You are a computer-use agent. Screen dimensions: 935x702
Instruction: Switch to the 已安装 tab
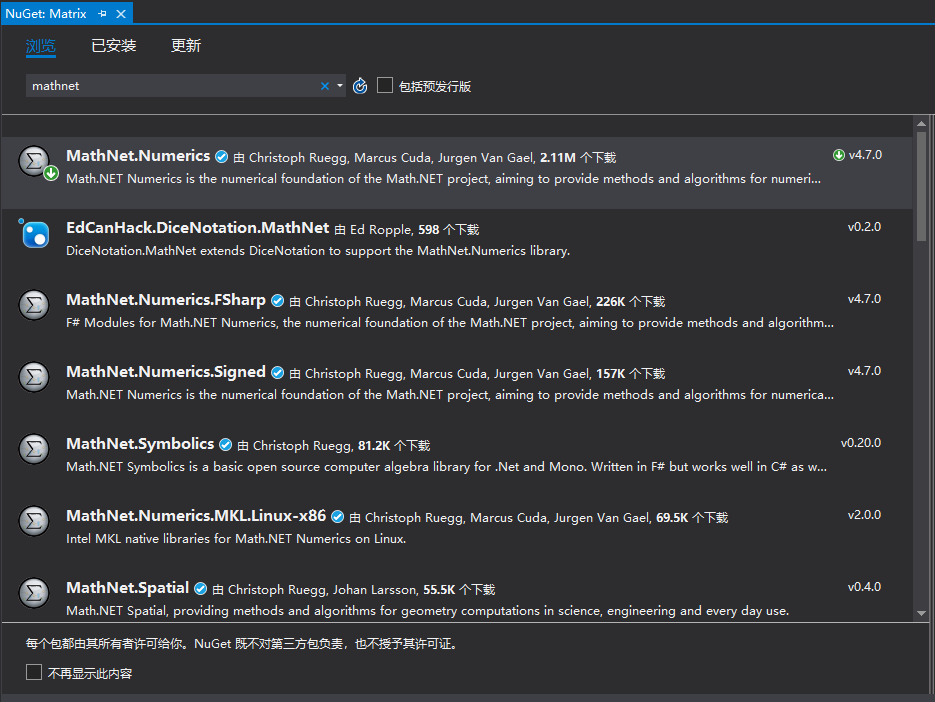113,45
